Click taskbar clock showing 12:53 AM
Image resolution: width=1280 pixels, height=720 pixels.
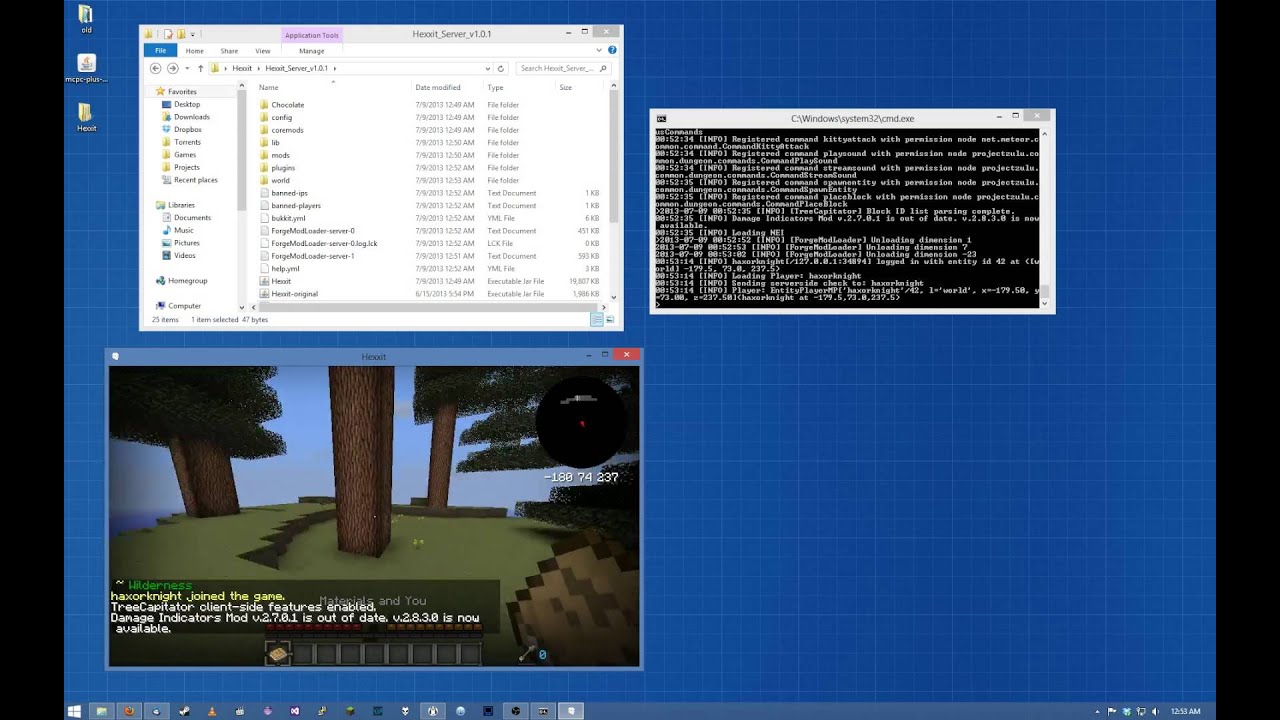[x=1185, y=711]
